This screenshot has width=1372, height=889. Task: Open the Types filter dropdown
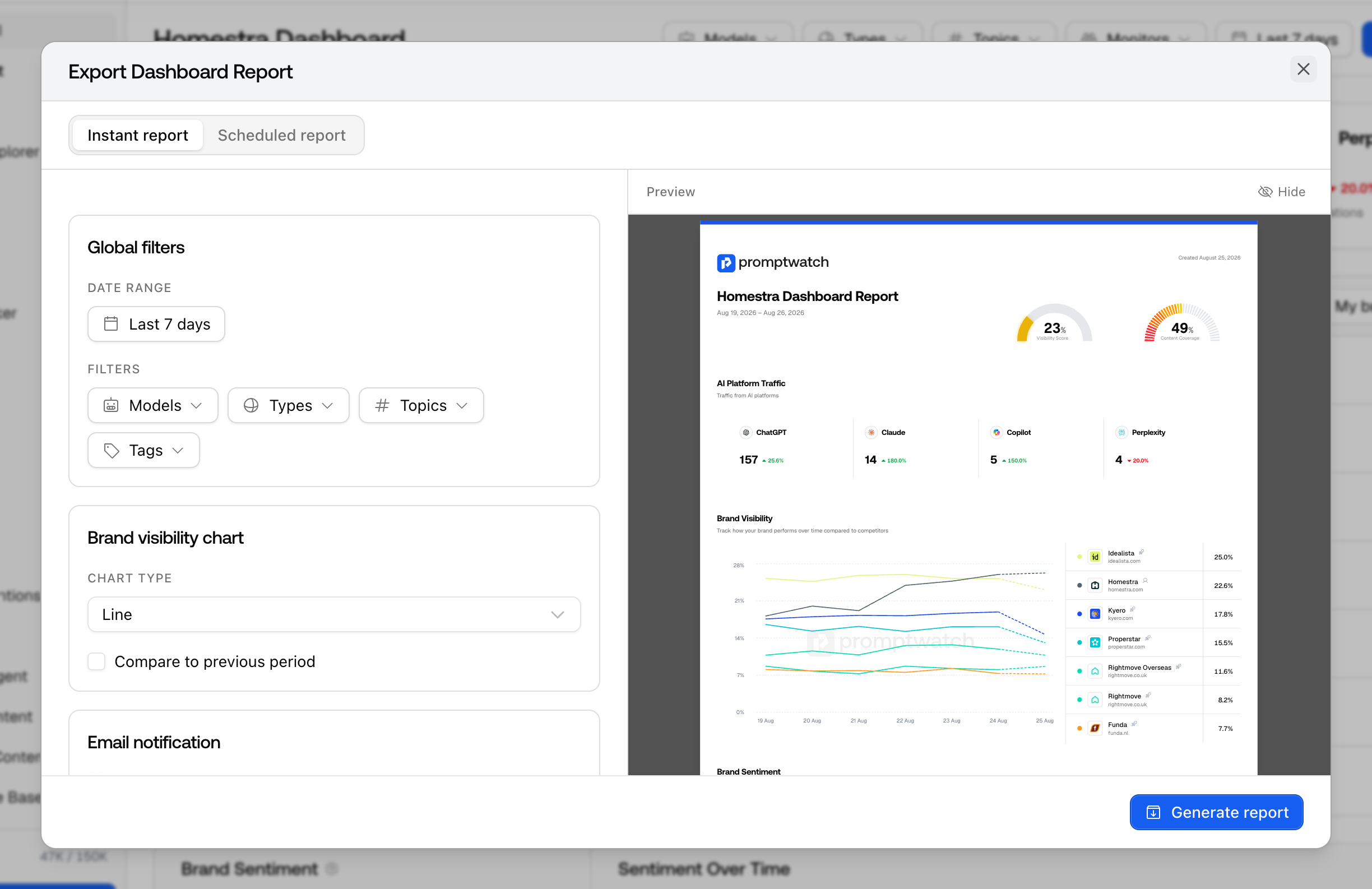pyautogui.click(x=288, y=405)
